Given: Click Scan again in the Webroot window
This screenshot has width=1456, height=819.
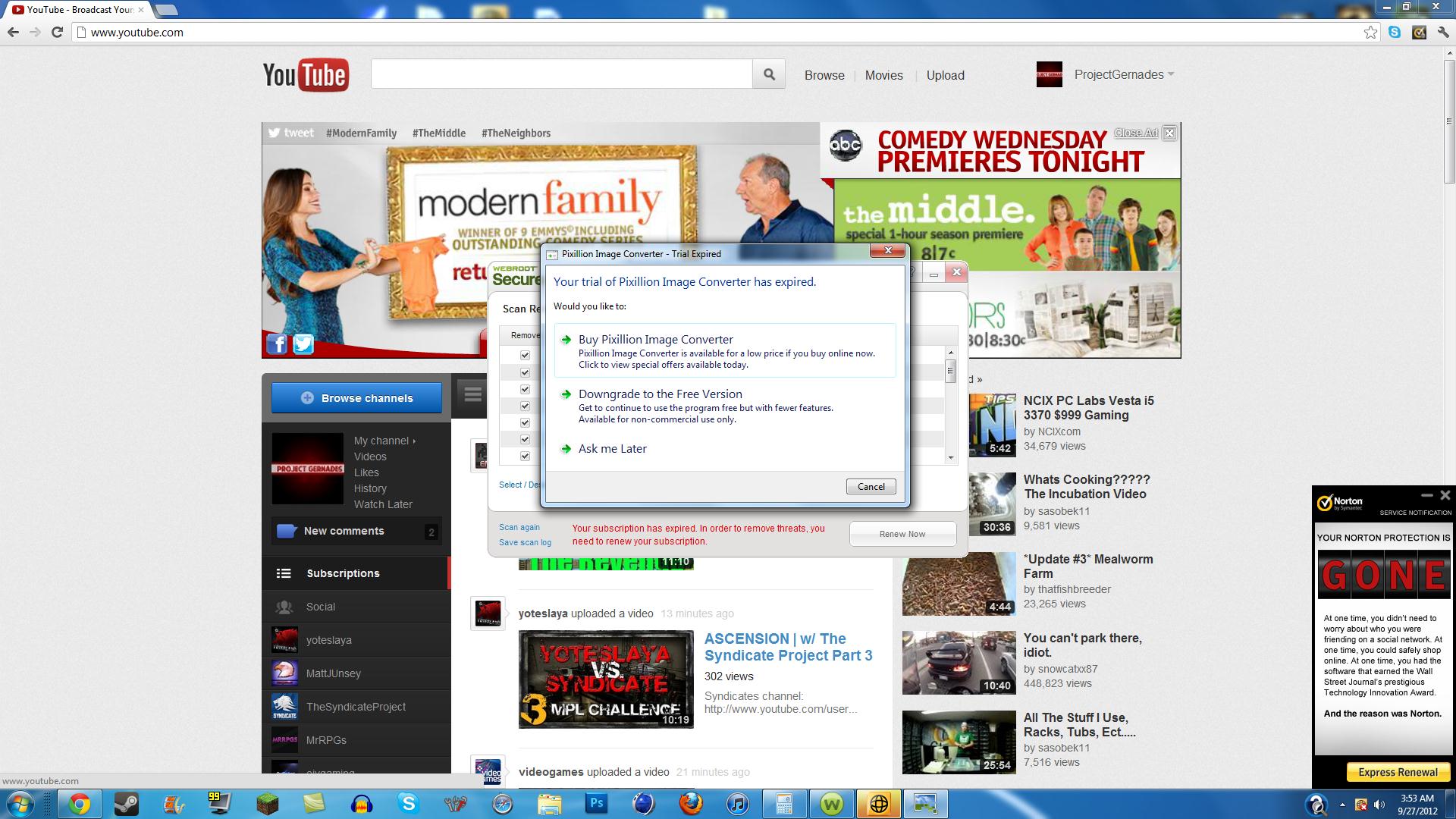Looking at the screenshot, I should 519,527.
